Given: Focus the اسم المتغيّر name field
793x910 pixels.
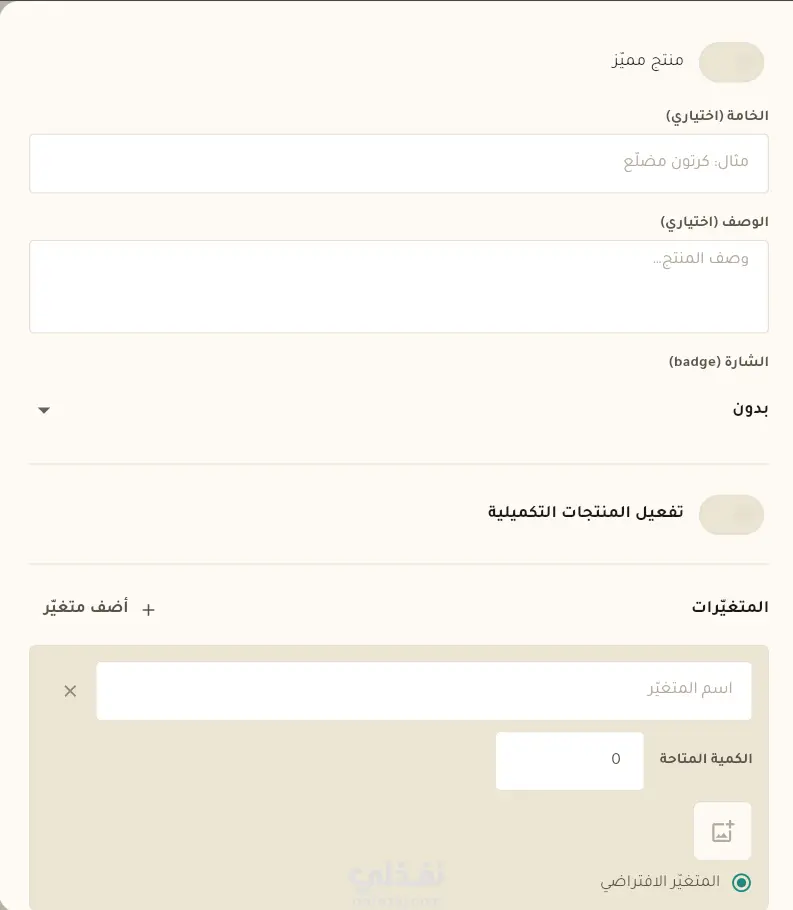Looking at the screenshot, I should (x=424, y=691).
